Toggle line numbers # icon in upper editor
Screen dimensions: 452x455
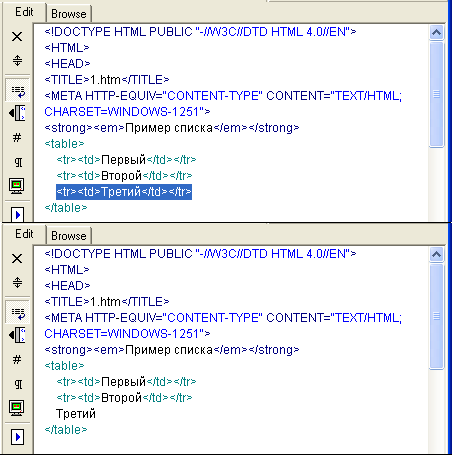pos(17,137)
